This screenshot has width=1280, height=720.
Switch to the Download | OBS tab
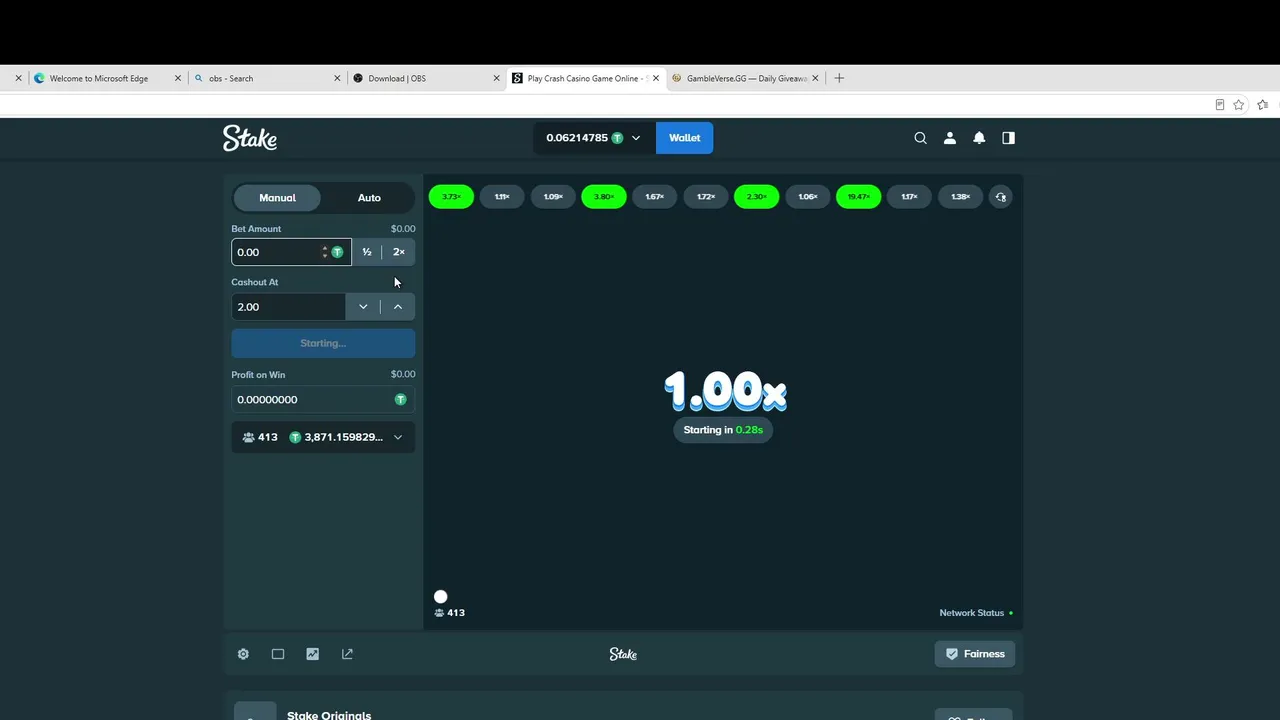pyautogui.click(x=397, y=78)
